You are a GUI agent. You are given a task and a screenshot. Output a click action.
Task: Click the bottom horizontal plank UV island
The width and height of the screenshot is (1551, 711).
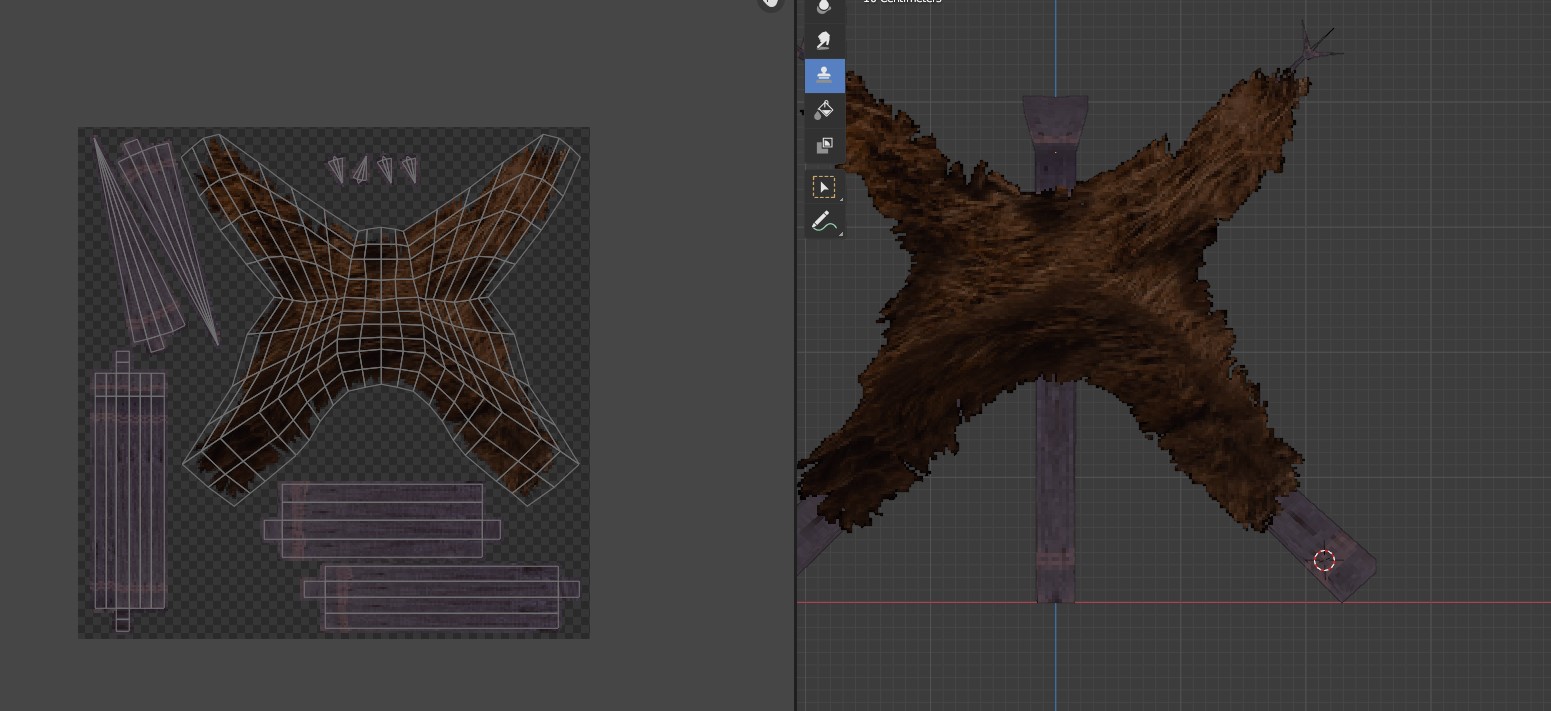click(440, 597)
